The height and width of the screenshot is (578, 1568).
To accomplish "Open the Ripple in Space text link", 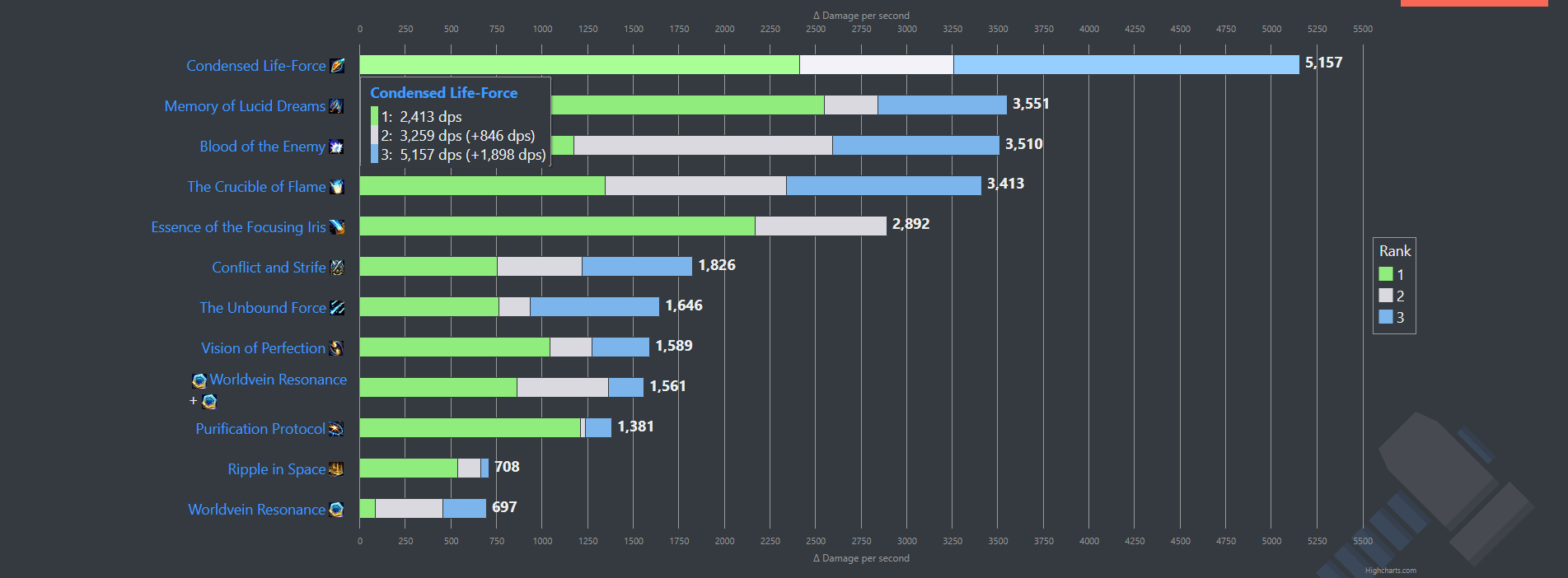I will (x=276, y=469).
